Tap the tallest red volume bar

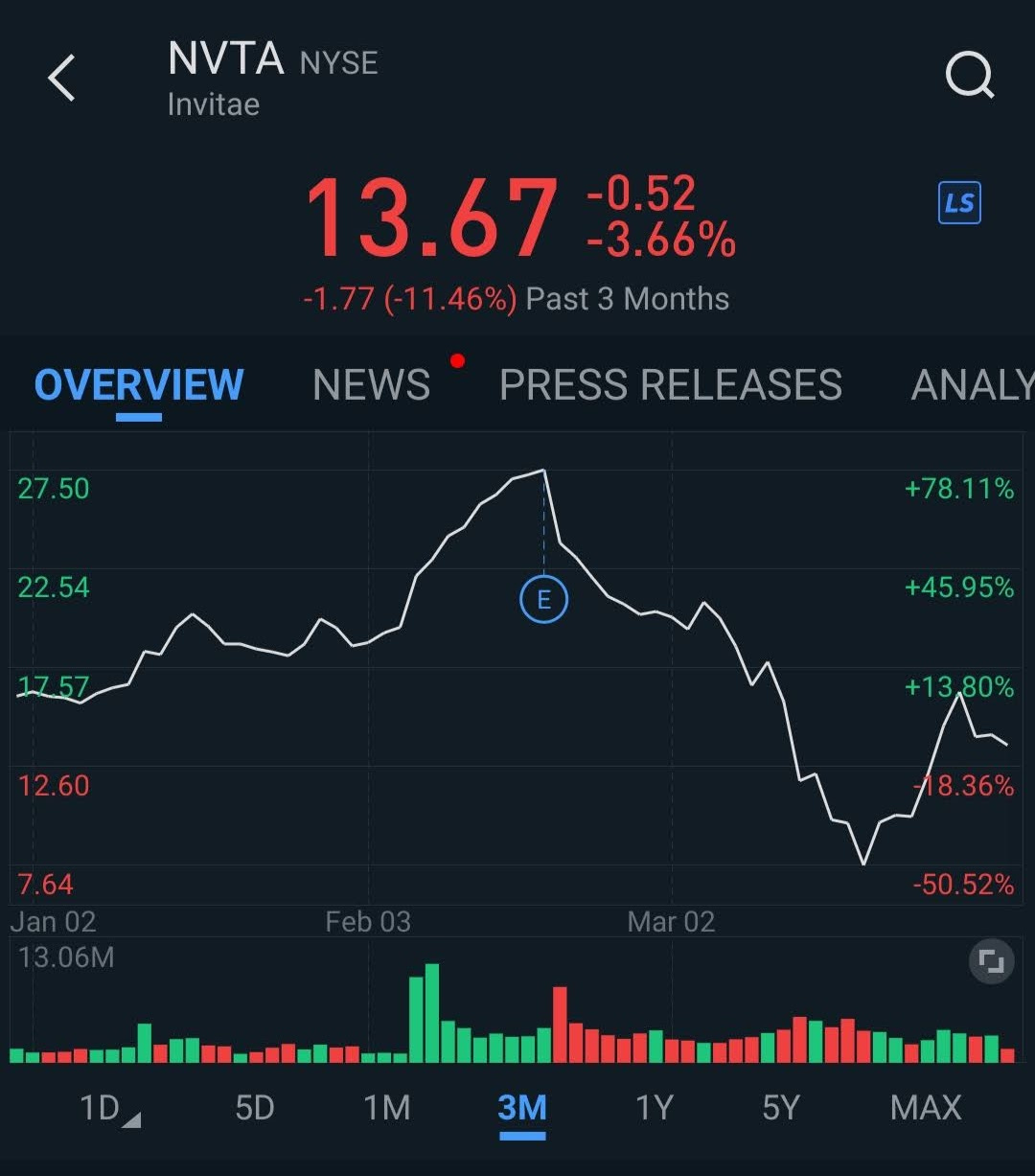pyautogui.click(x=561, y=1025)
